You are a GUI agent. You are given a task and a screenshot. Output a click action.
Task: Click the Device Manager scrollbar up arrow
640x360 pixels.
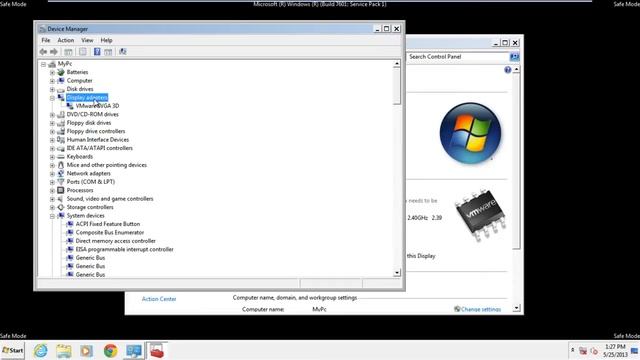pos(397,64)
